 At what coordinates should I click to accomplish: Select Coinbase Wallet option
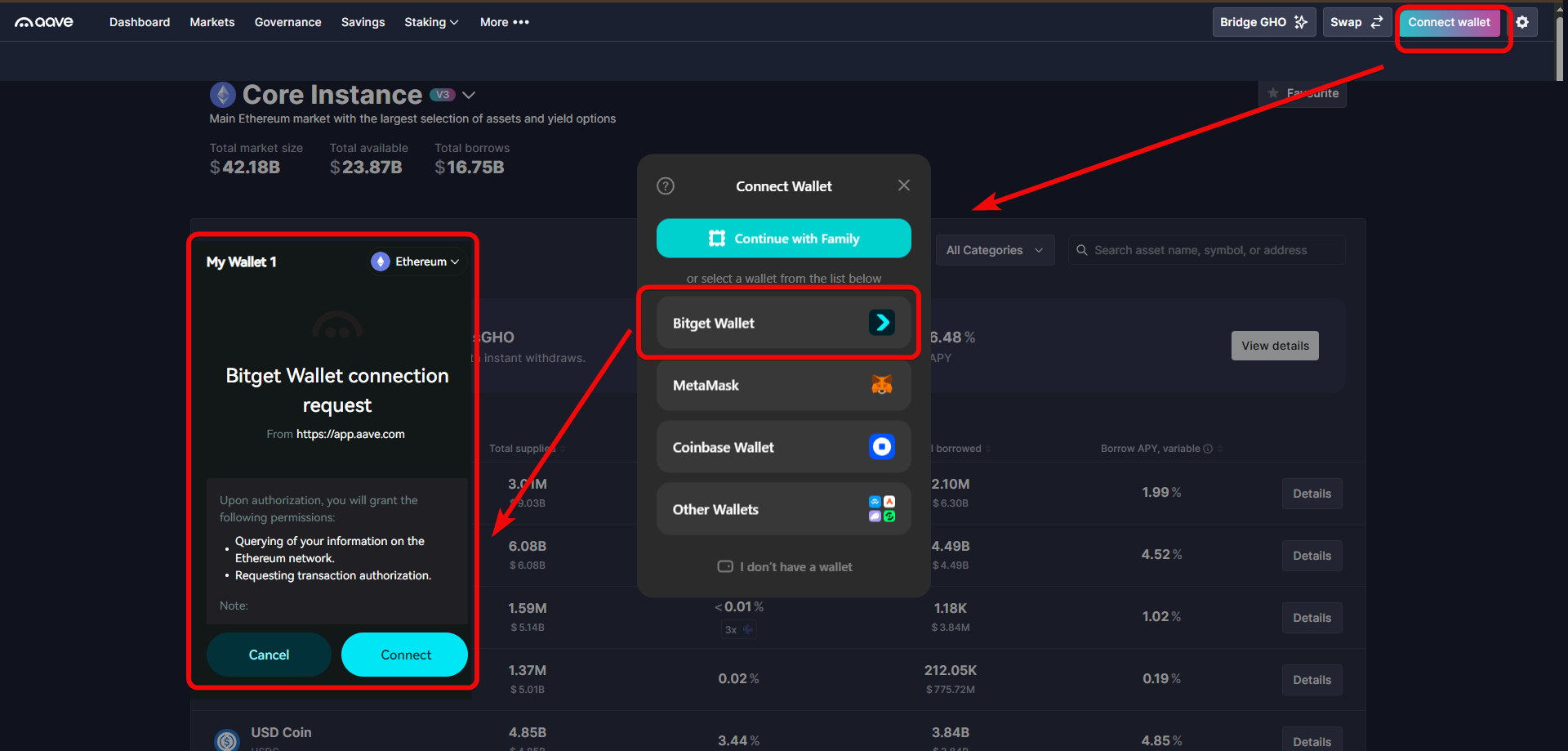tap(782, 447)
